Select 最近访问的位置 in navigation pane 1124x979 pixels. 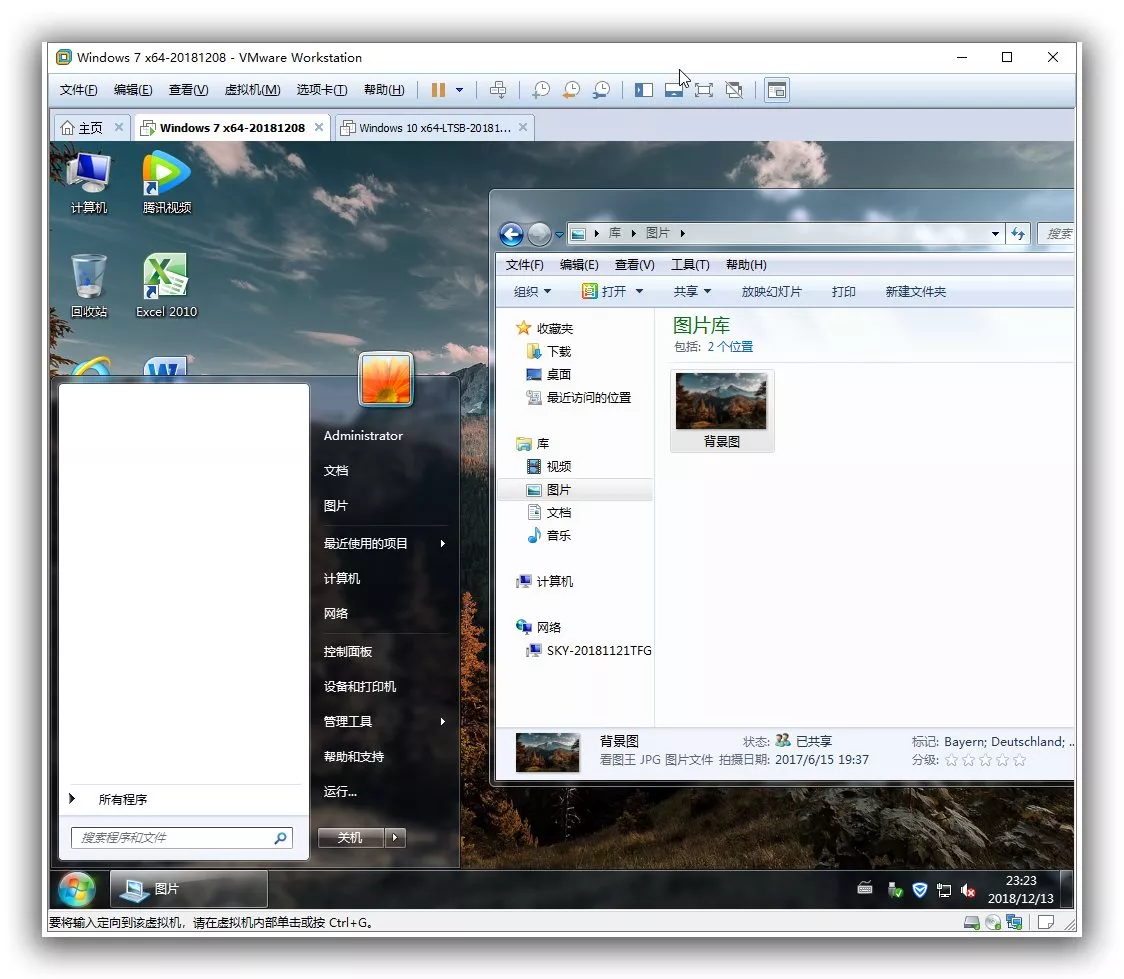[x=589, y=397]
